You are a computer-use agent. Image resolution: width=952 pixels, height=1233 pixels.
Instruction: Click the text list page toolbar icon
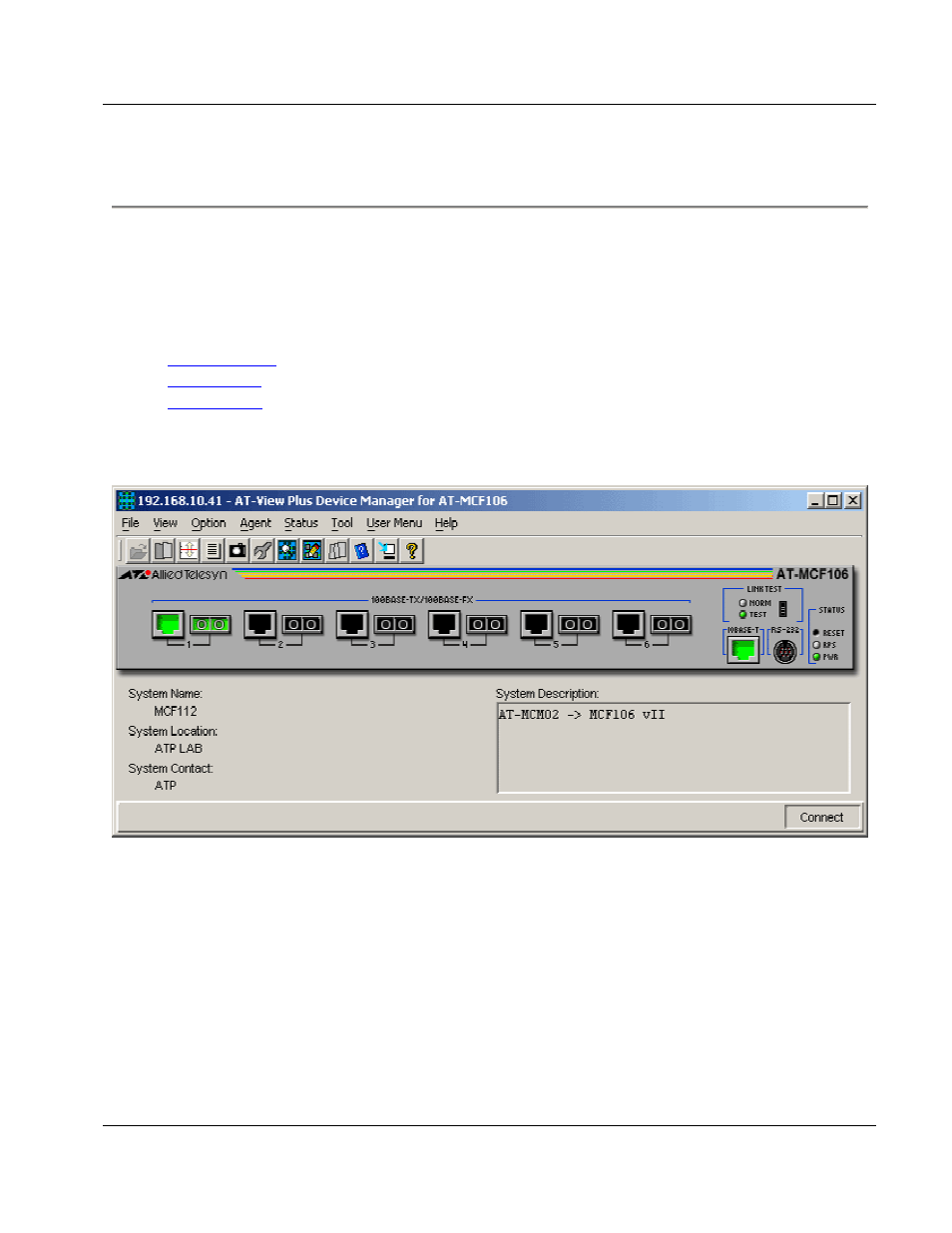pos(213,550)
